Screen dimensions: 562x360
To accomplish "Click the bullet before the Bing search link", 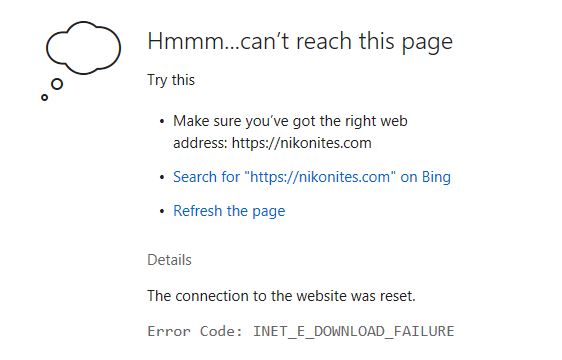I will [162, 177].
